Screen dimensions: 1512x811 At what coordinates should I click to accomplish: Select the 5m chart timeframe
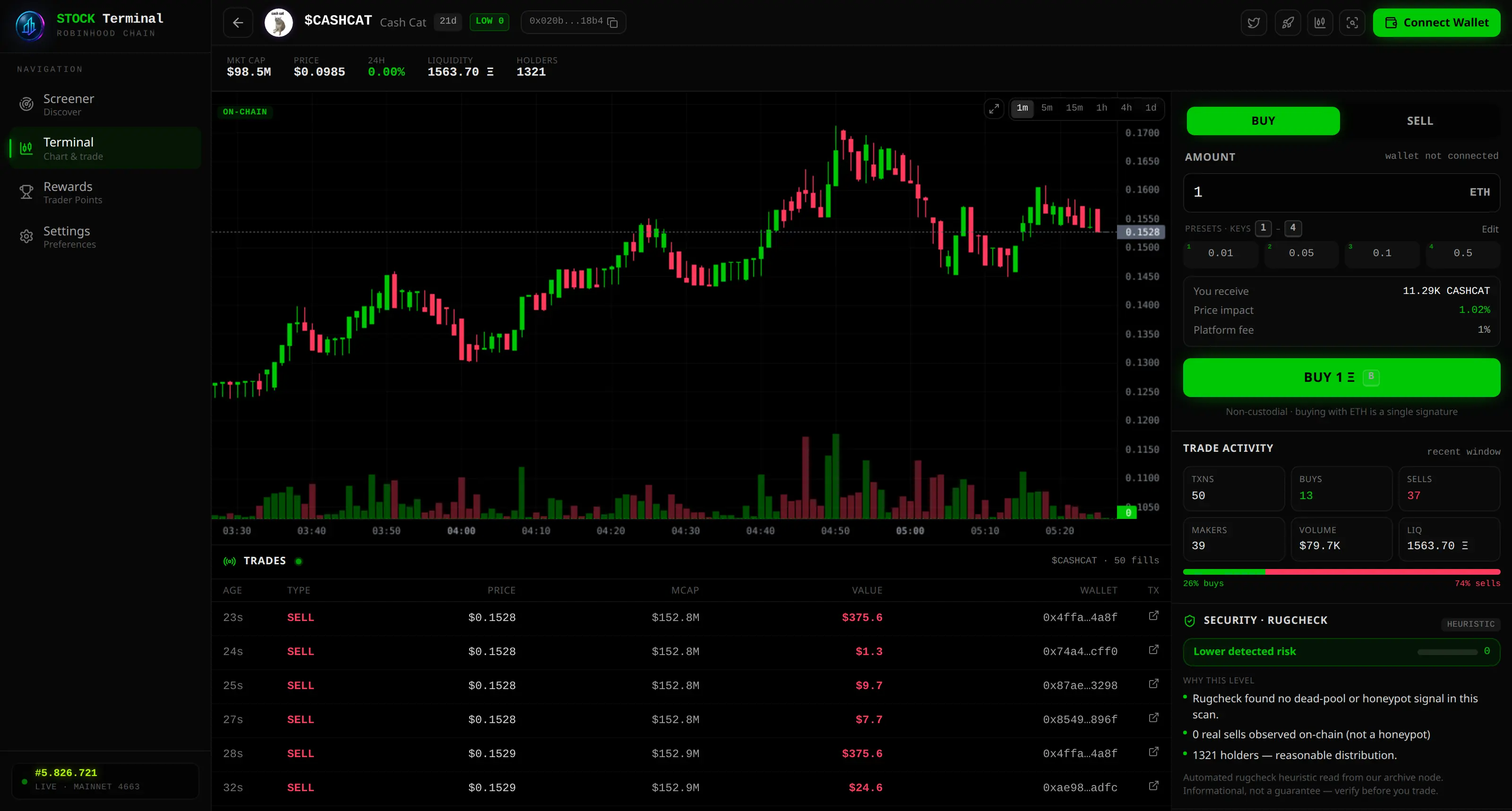pyautogui.click(x=1047, y=108)
